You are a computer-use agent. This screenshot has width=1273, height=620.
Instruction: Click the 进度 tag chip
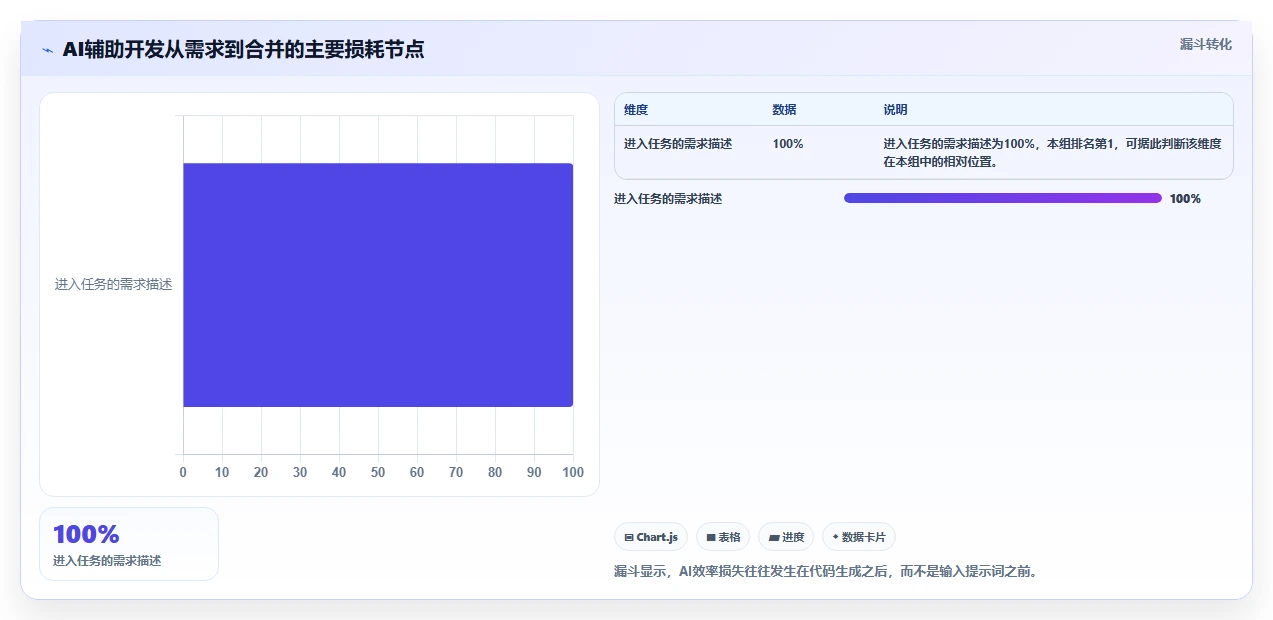[x=786, y=537]
